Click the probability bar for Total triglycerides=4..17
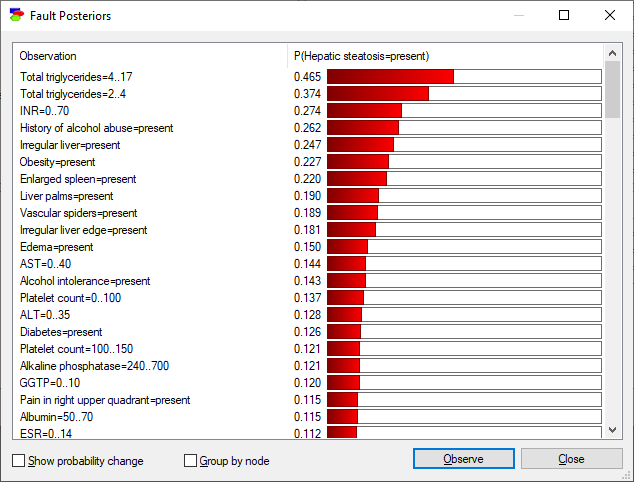Viewport: 634px width, 482px height. 464,76
